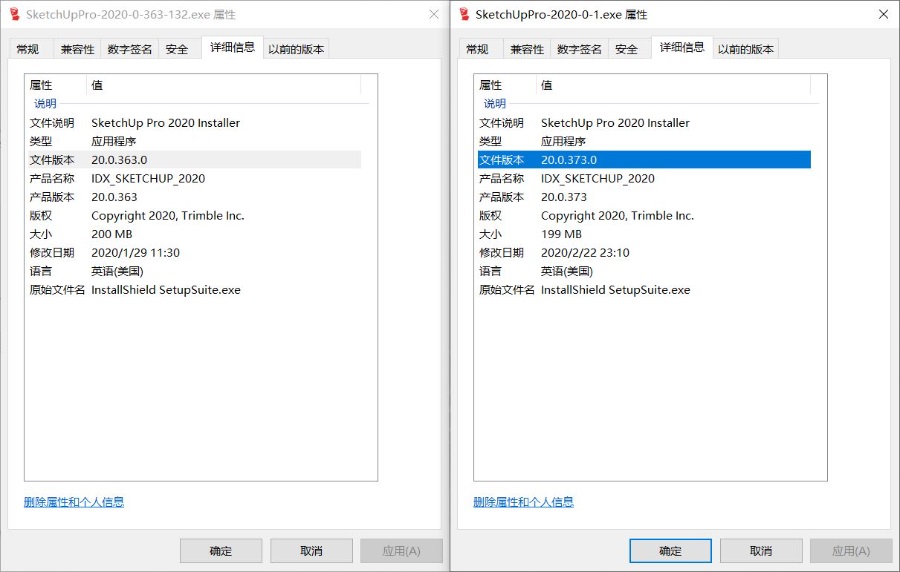900x572 pixels.
Task: Click 确定 button in left window
Action: point(221,551)
